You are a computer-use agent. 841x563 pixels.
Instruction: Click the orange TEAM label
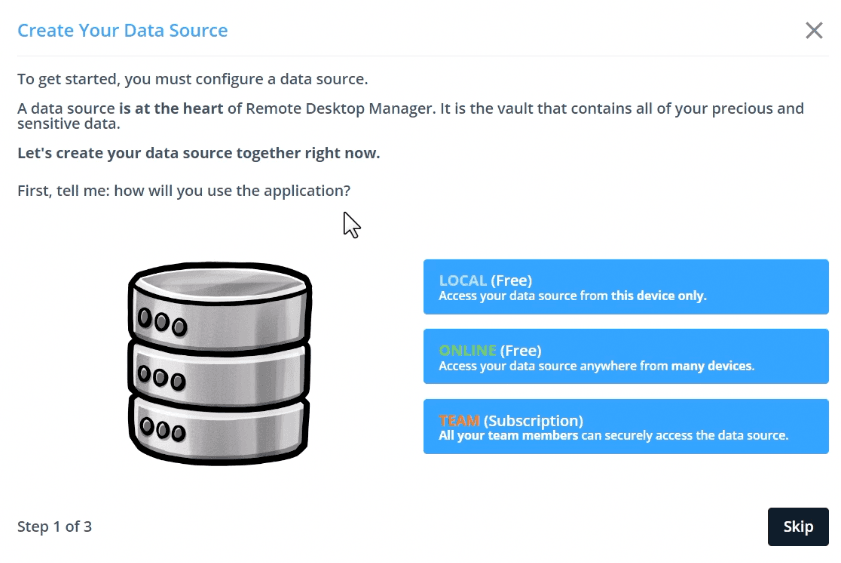(x=459, y=421)
